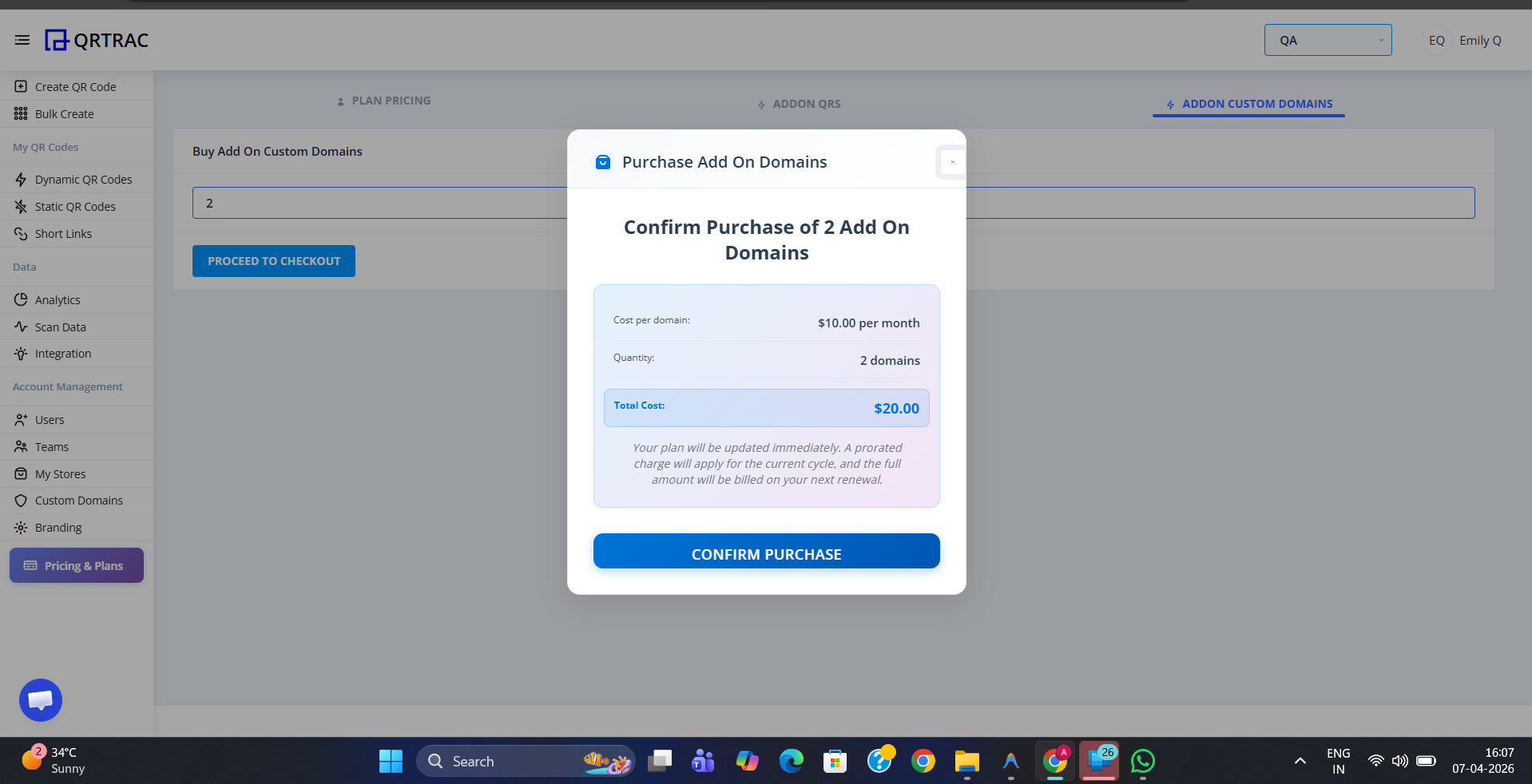This screenshot has width=1532, height=784.
Task: Select the Scan Data icon
Action: pos(22,327)
